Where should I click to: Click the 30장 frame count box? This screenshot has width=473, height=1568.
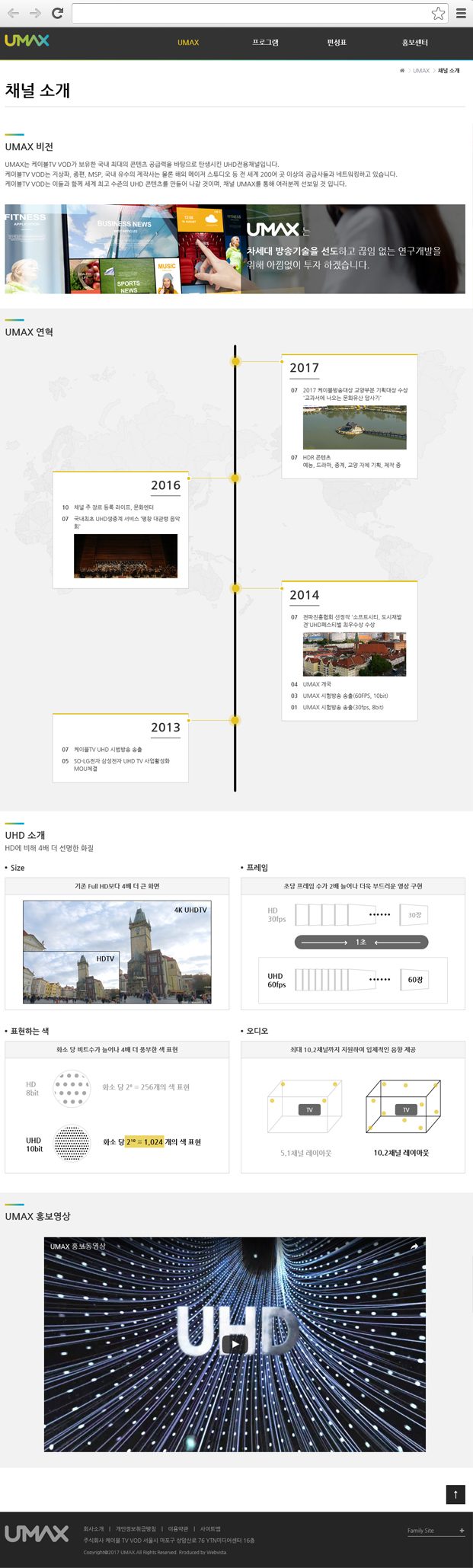414,915
